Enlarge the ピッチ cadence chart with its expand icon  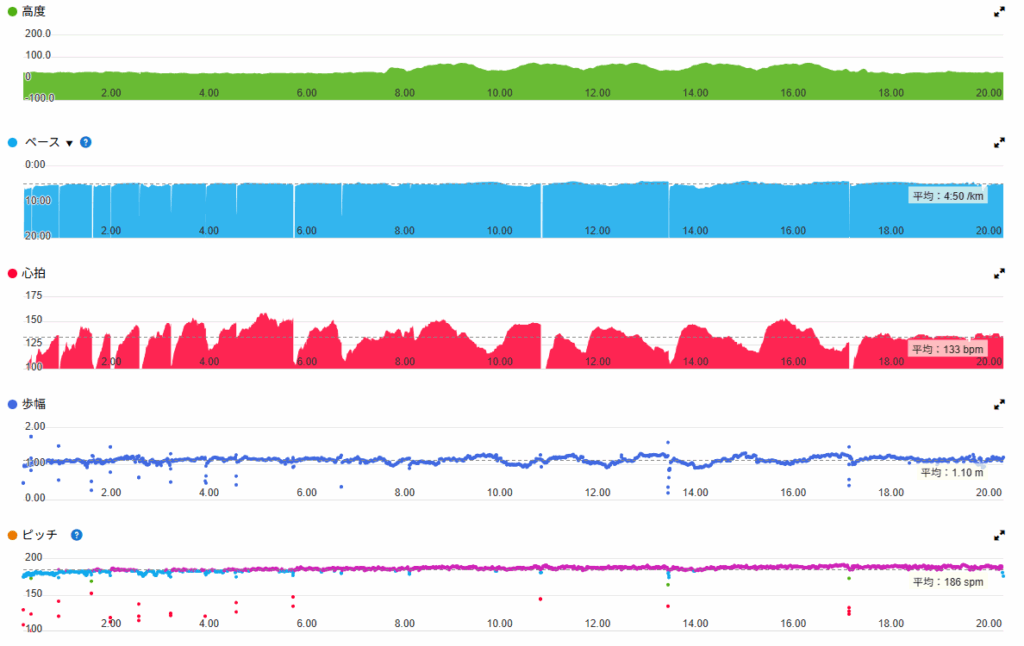tap(998, 536)
